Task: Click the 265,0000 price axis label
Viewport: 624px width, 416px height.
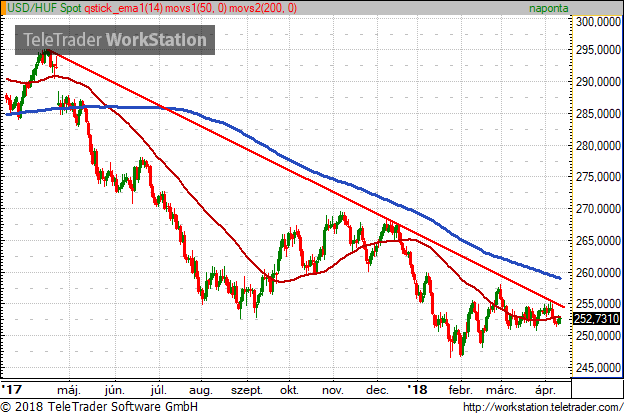Action: pyautogui.click(x=599, y=241)
